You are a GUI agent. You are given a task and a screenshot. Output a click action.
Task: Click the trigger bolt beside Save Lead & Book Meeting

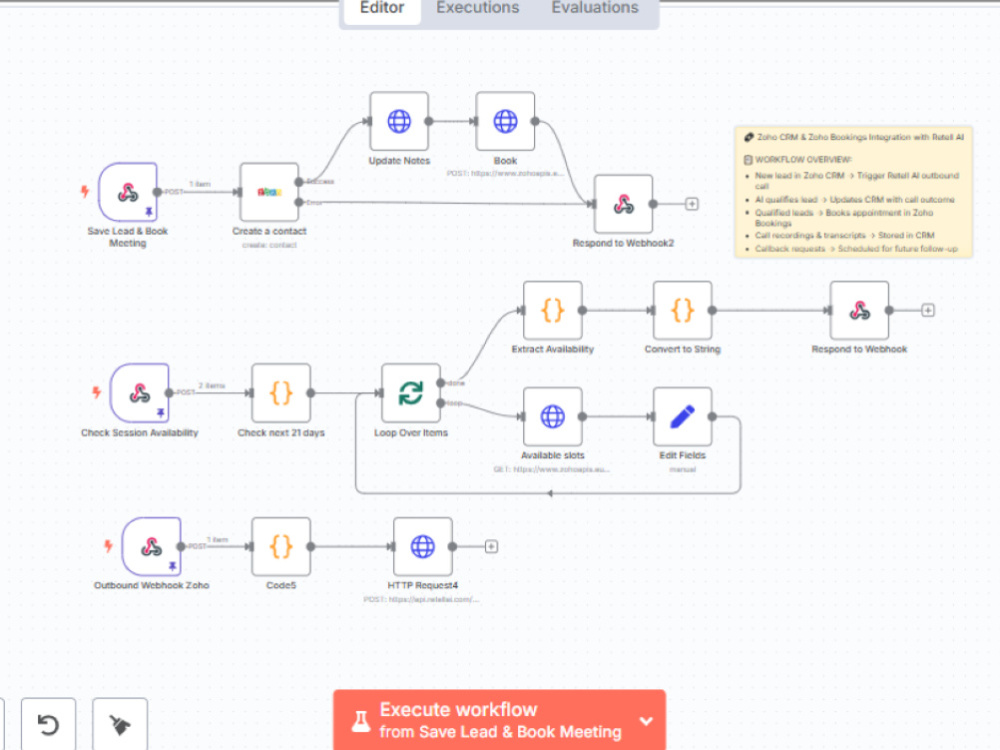(x=84, y=191)
